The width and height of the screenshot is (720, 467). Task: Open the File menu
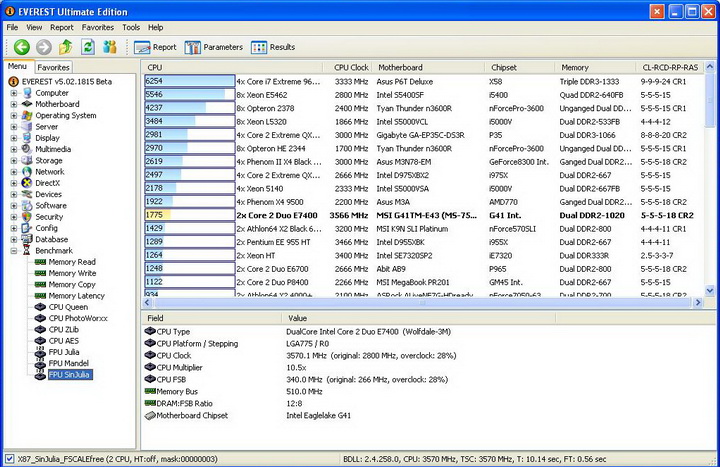tap(12, 28)
